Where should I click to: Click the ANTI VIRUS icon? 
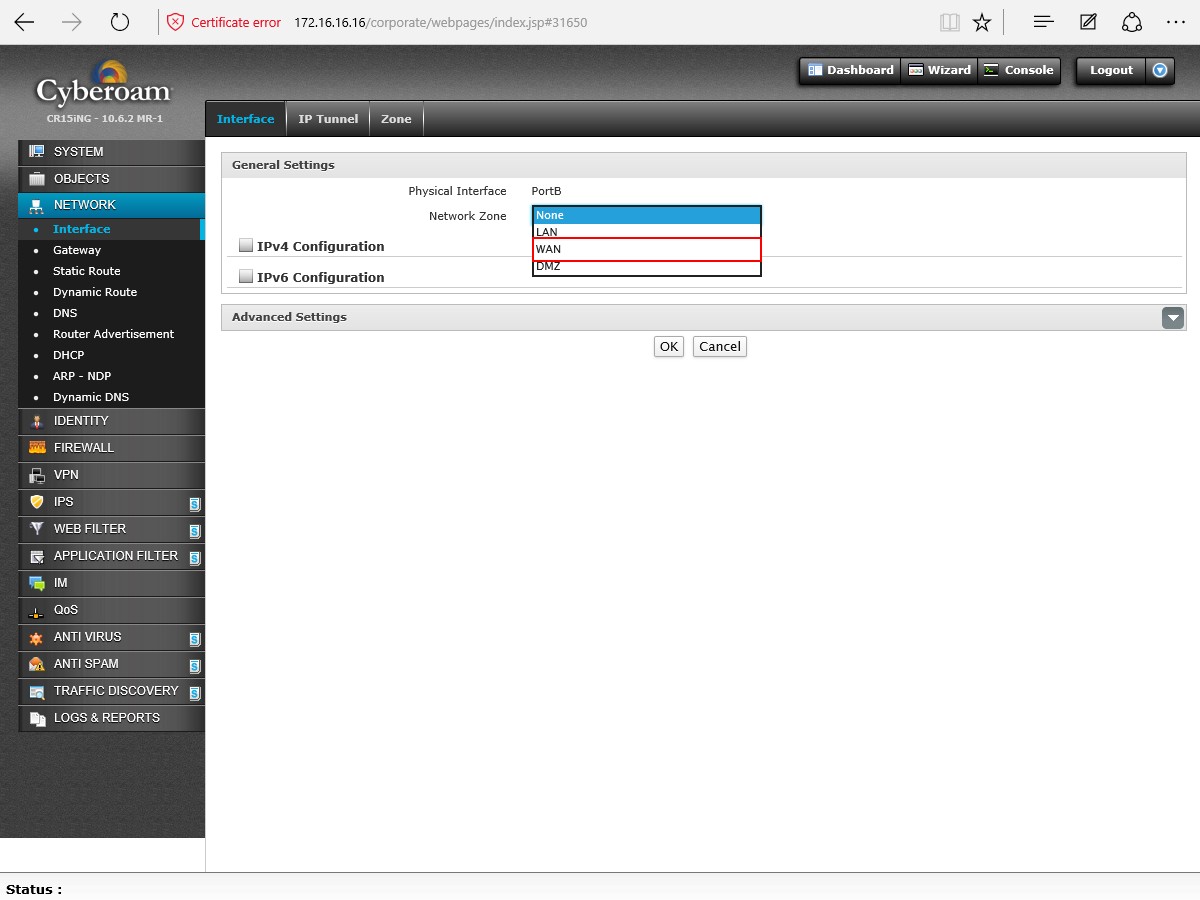pyautogui.click(x=37, y=637)
